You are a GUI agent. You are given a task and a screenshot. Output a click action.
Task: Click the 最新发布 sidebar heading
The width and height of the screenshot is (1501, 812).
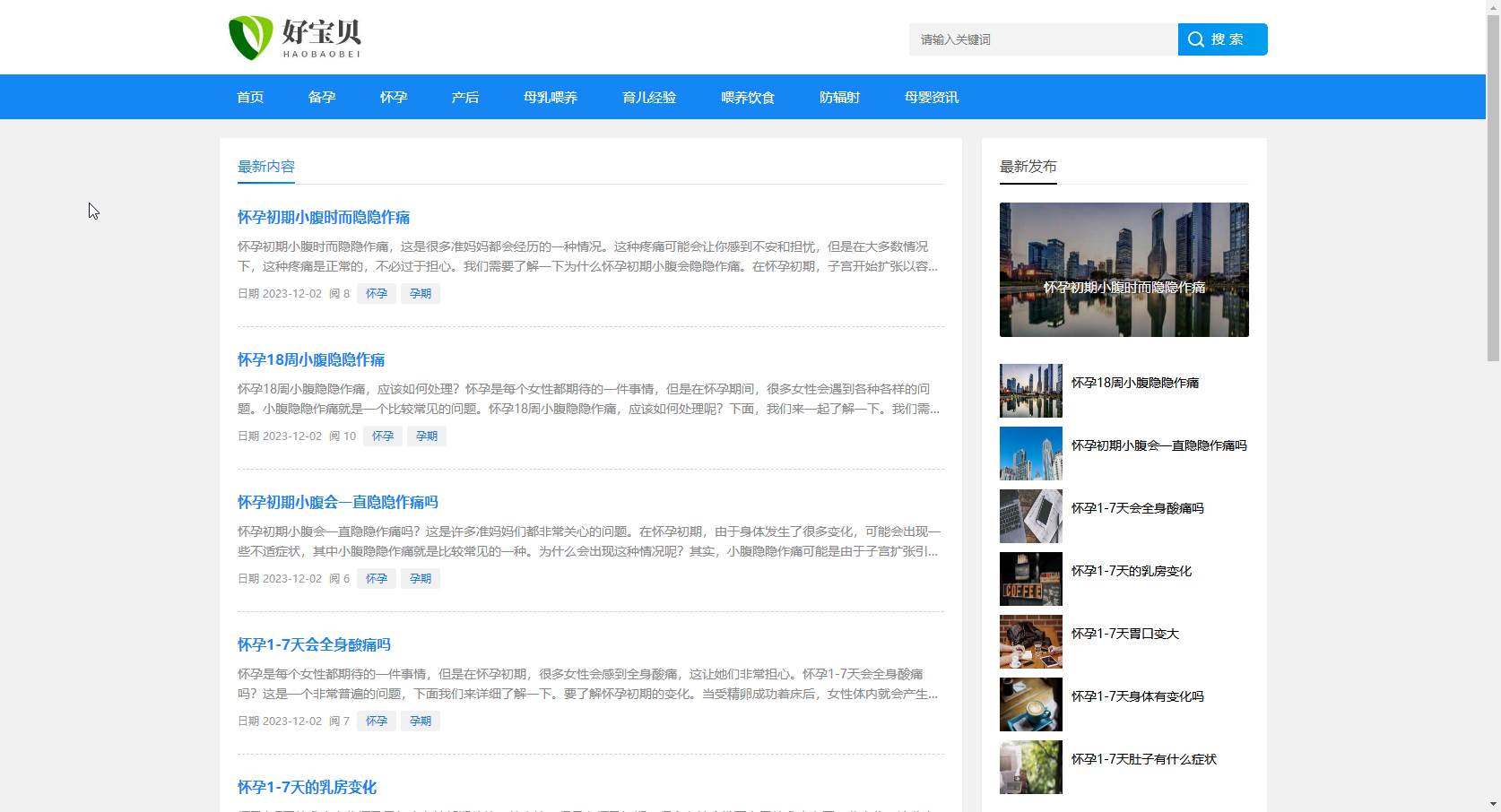[1028, 167]
